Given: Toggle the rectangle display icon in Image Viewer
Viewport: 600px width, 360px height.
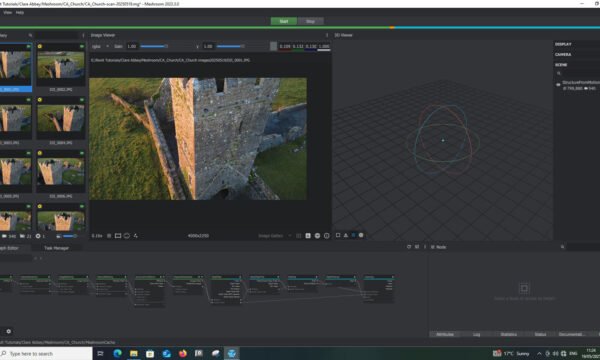Looking at the screenshot, I should pos(118,236).
